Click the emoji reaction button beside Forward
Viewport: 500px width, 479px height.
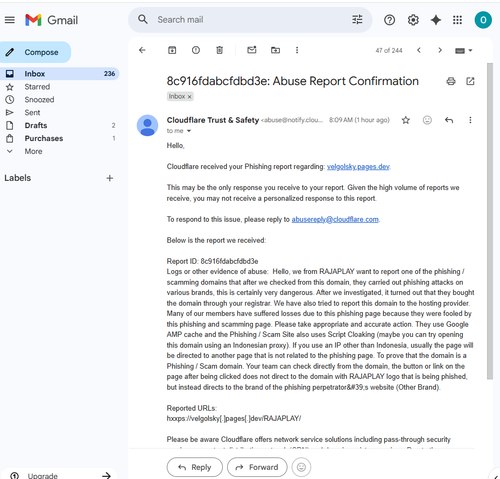pos(301,467)
